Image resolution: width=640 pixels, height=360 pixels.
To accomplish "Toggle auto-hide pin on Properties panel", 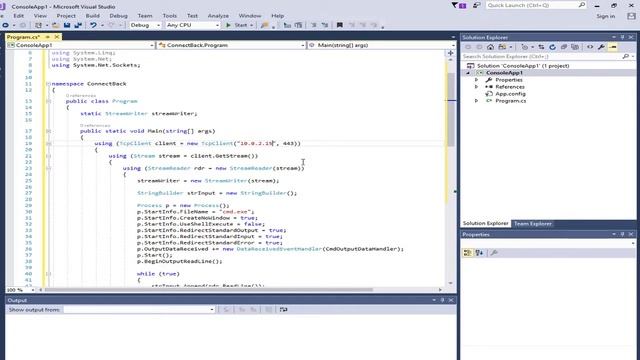I will click(x=622, y=234).
